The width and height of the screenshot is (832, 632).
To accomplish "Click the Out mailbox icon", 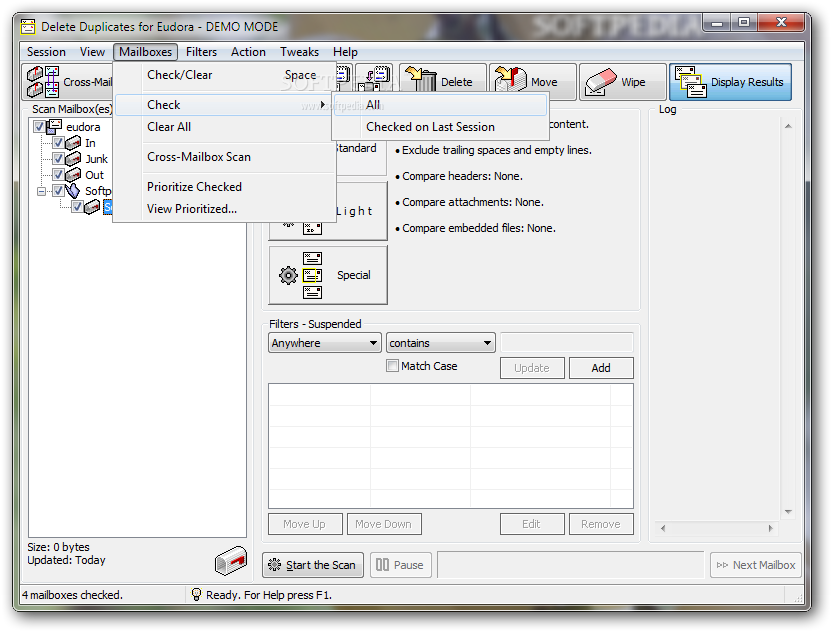I will click(73, 175).
